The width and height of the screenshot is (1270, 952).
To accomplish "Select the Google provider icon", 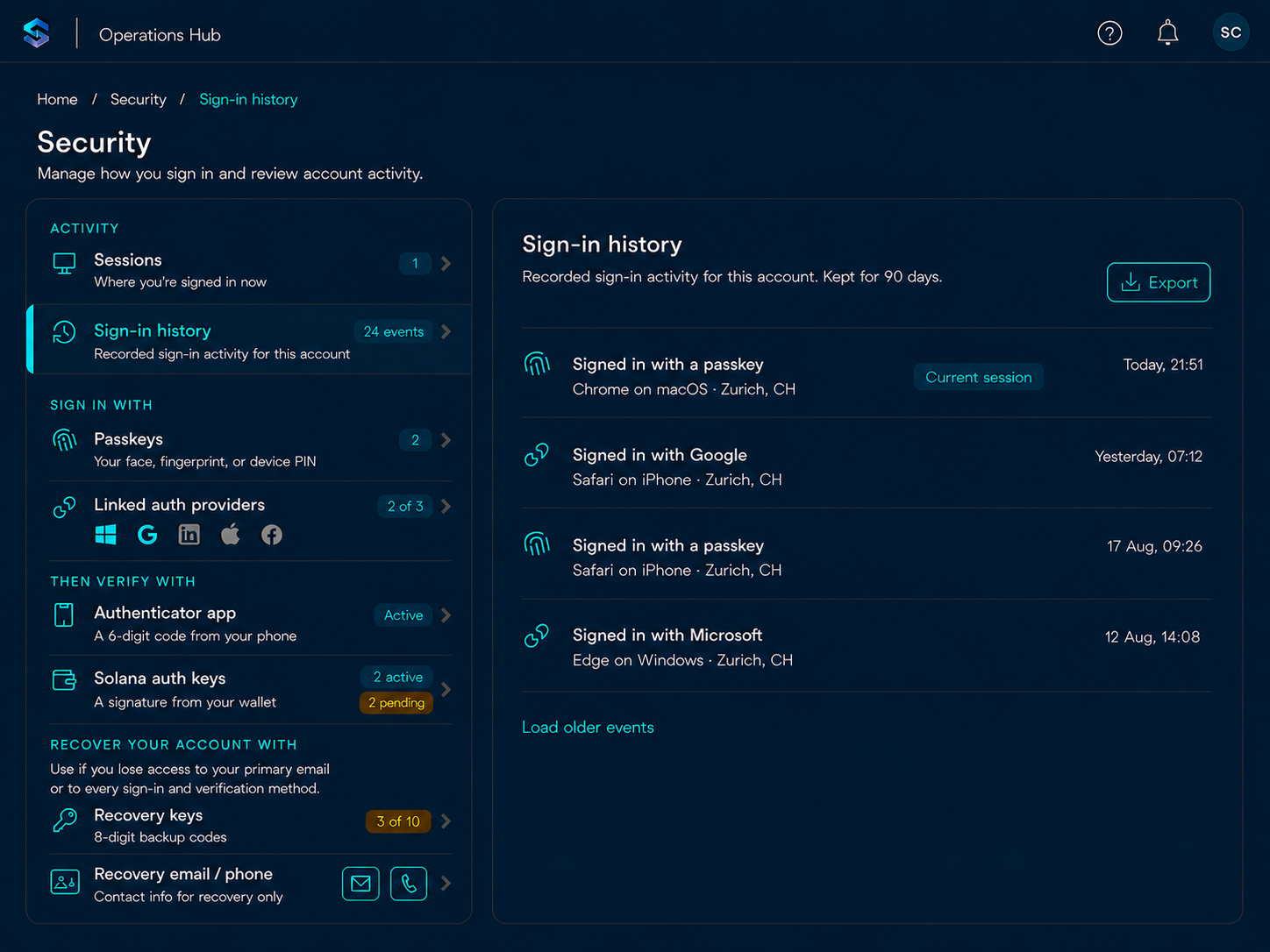I will pos(147,535).
